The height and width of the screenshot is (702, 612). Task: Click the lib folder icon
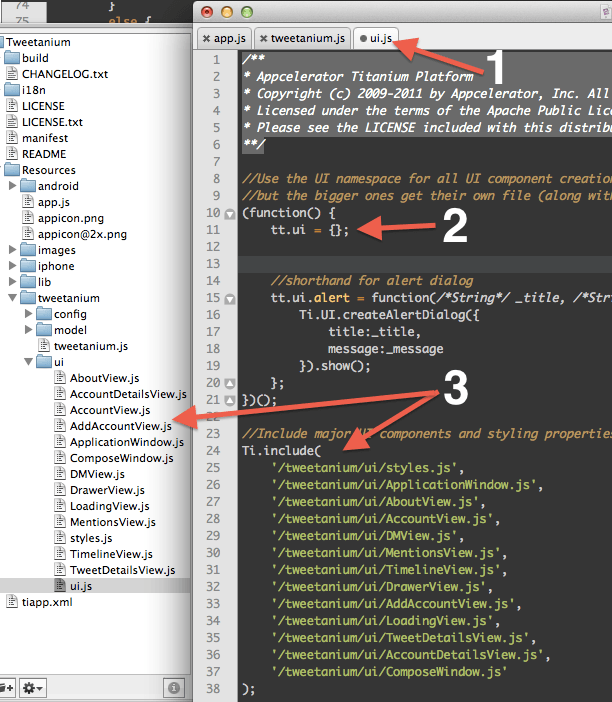(x=28, y=282)
